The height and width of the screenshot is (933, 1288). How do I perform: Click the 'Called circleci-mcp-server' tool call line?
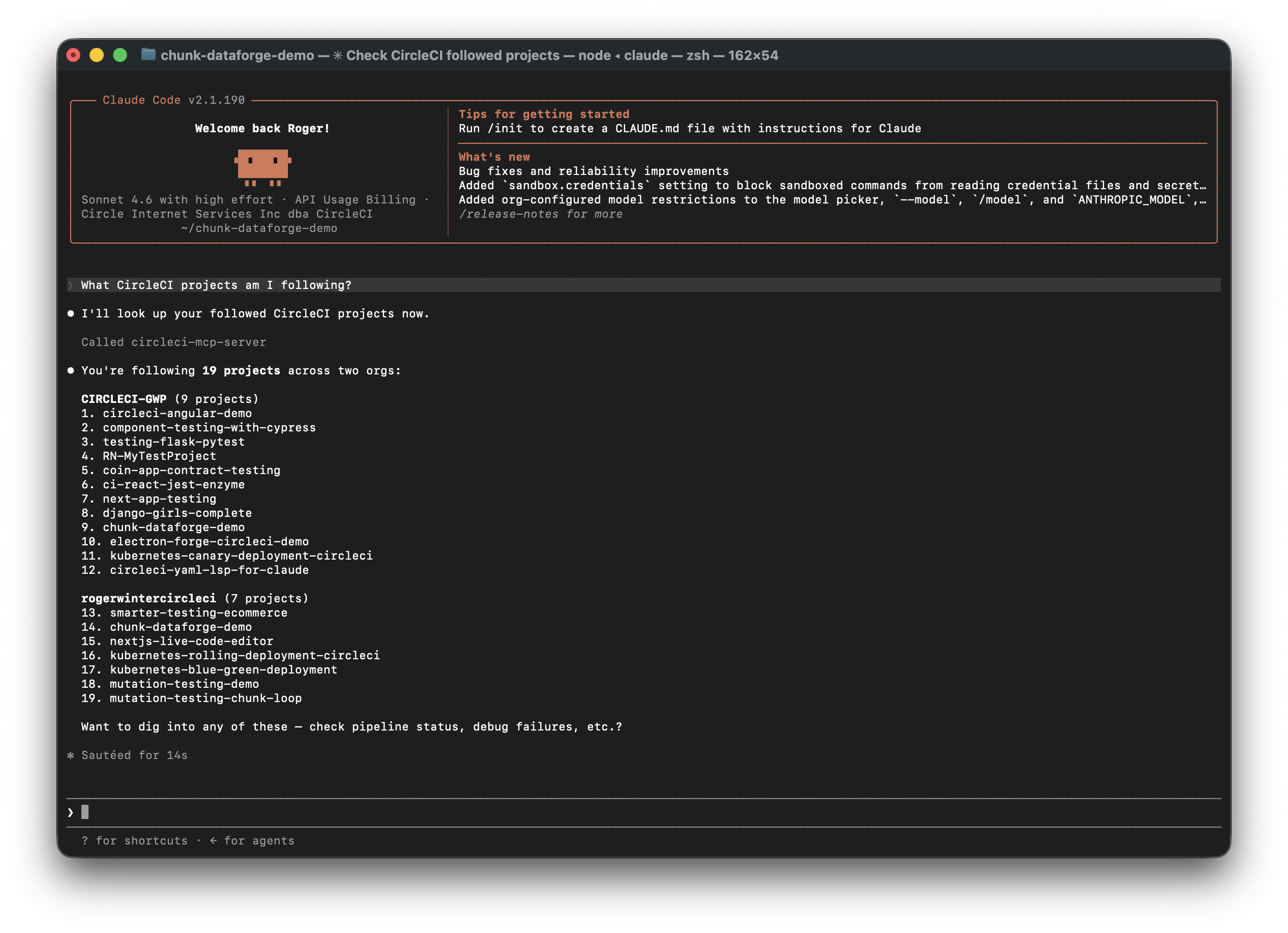(173, 342)
